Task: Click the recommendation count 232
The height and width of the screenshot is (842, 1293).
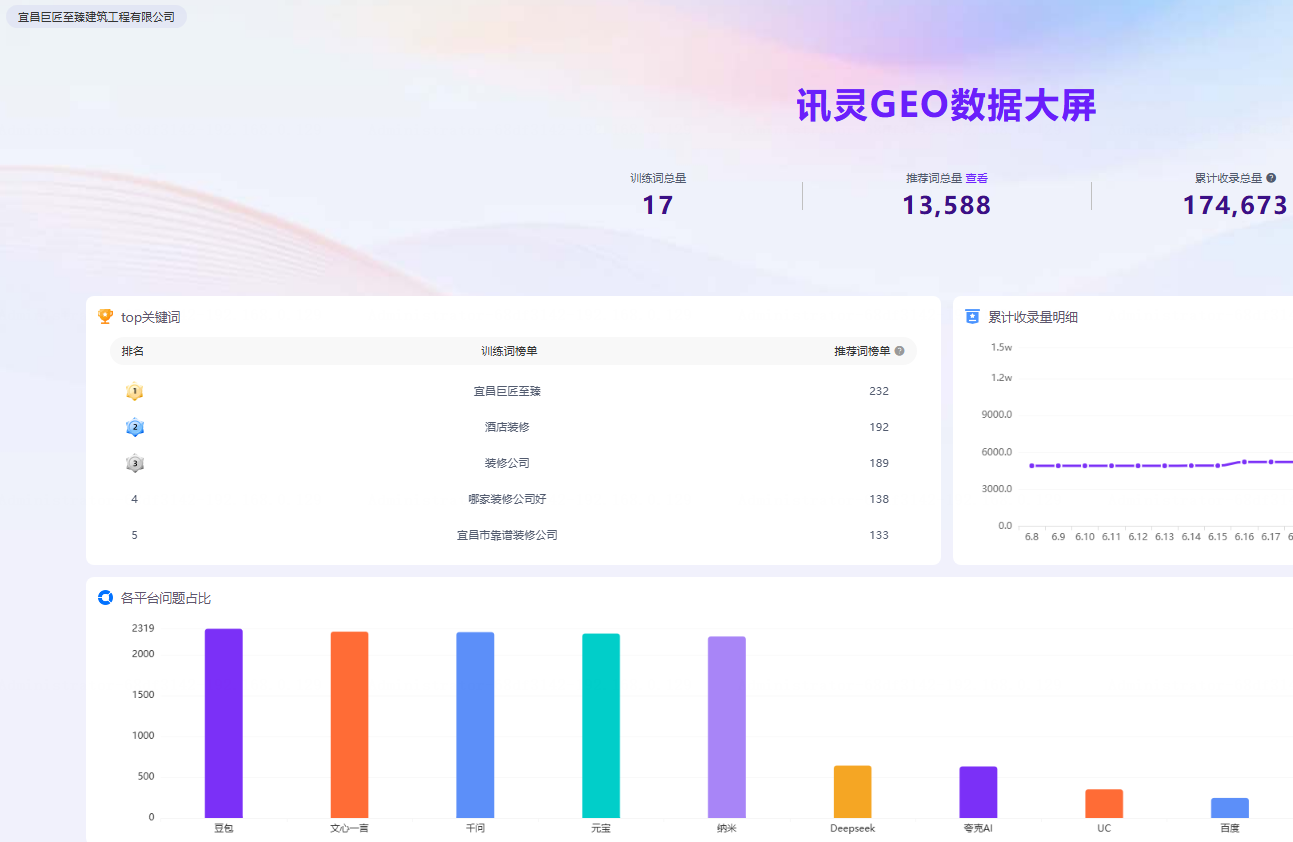Action: coord(879,391)
